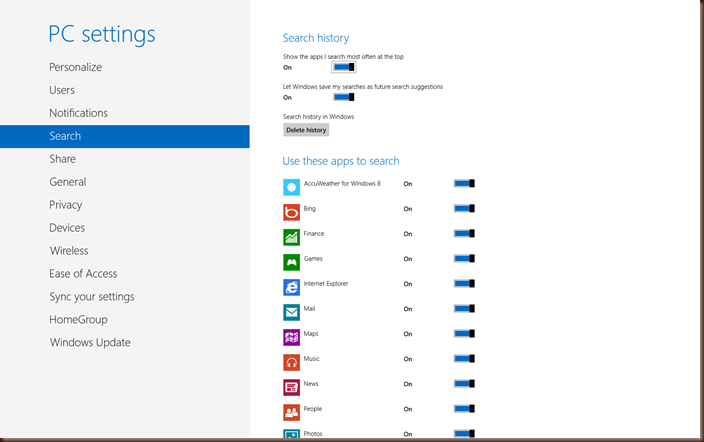Click the Maps app icon
The image size is (704, 442).
[x=291, y=338]
